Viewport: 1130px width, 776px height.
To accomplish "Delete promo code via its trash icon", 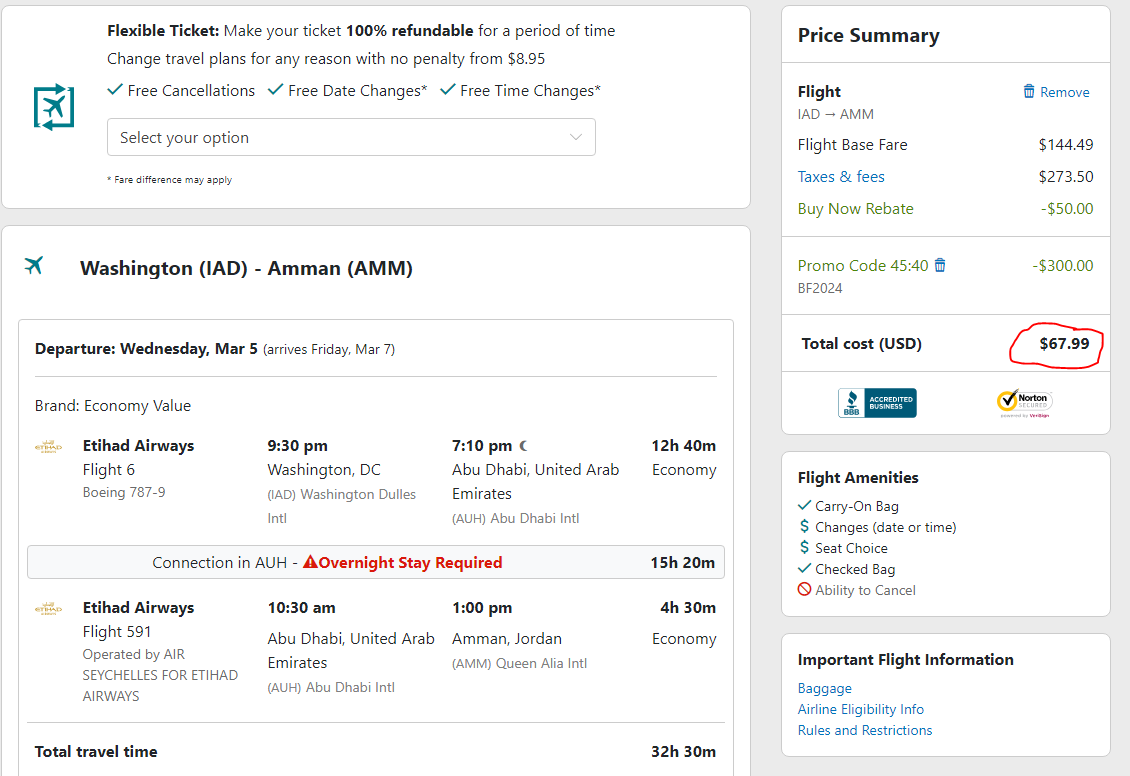I will 940,265.
